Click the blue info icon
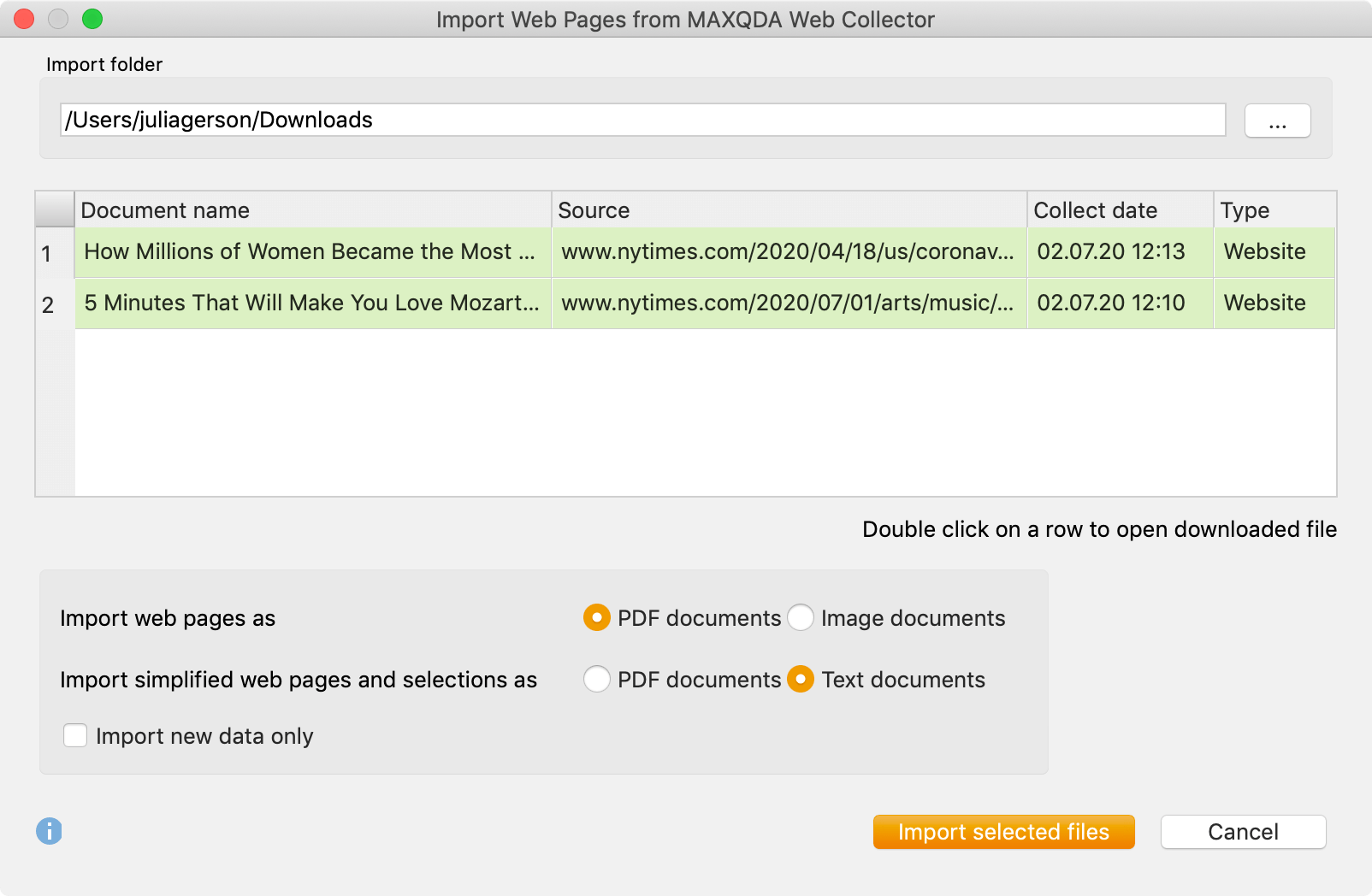1372x896 pixels. (49, 830)
